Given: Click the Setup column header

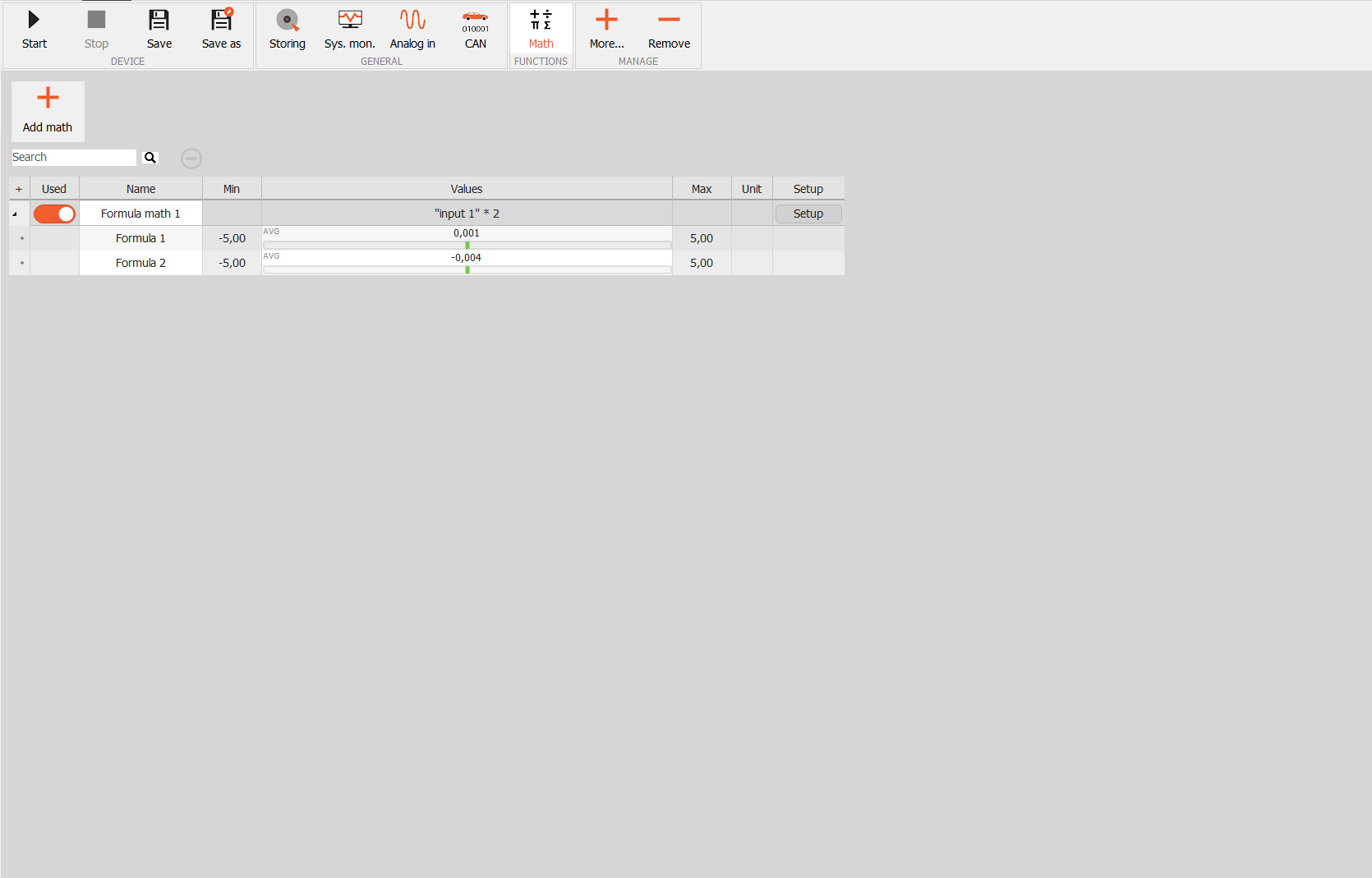Looking at the screenshot, I should pos(808,189).
